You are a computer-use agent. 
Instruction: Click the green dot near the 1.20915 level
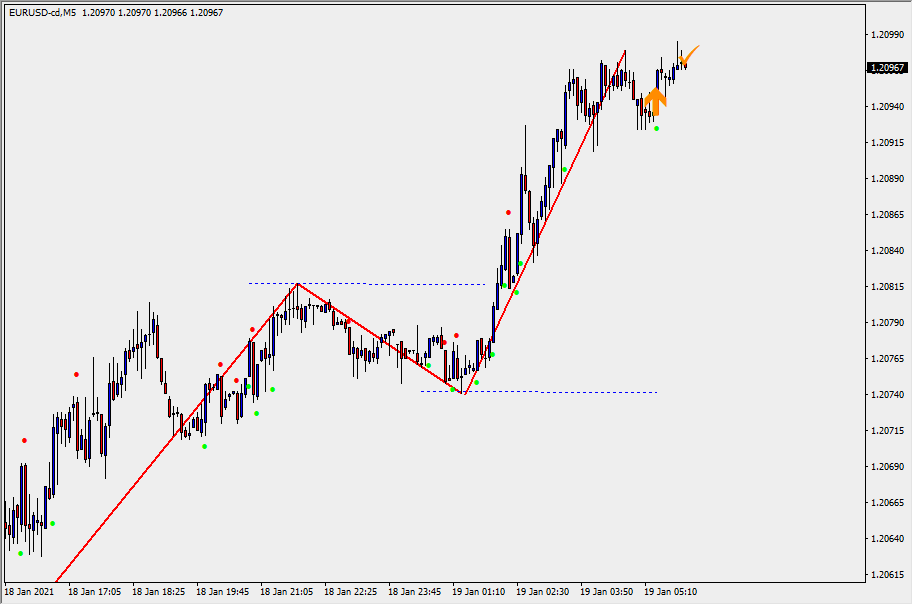coord(565,169)
